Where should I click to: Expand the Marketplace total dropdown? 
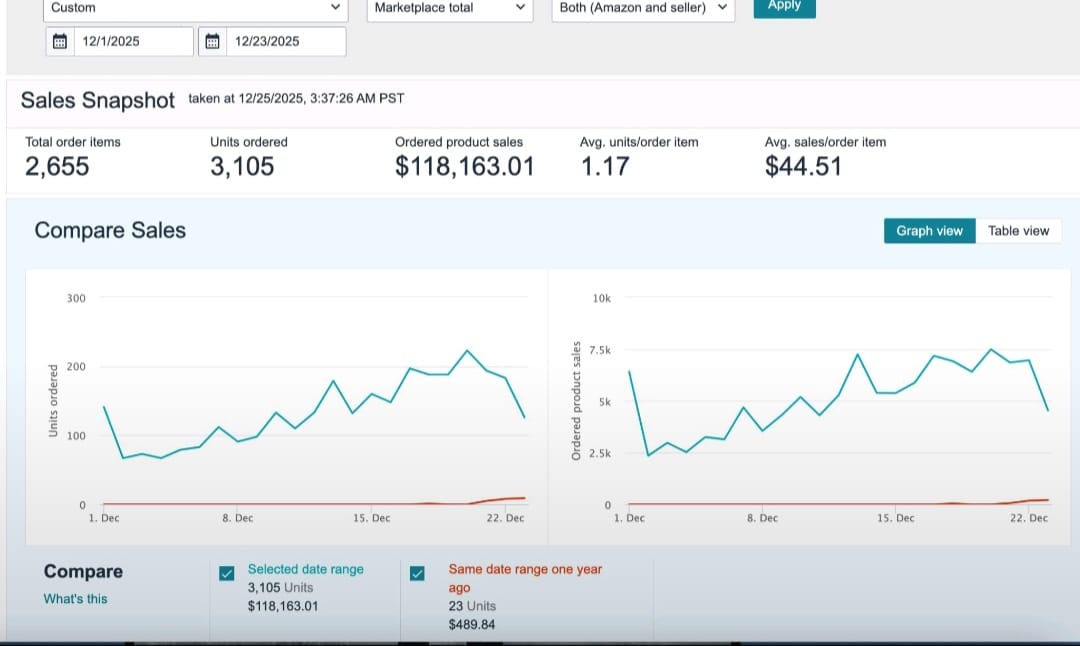[x=450, y=8]
